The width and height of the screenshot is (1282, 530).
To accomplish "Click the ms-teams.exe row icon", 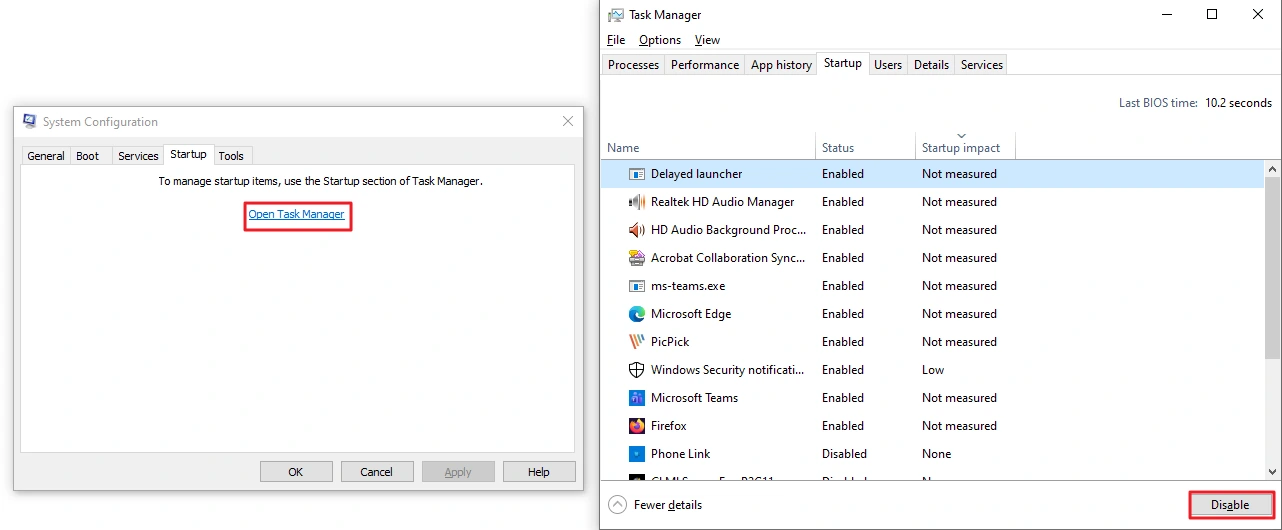I will [x=636, y=286].
